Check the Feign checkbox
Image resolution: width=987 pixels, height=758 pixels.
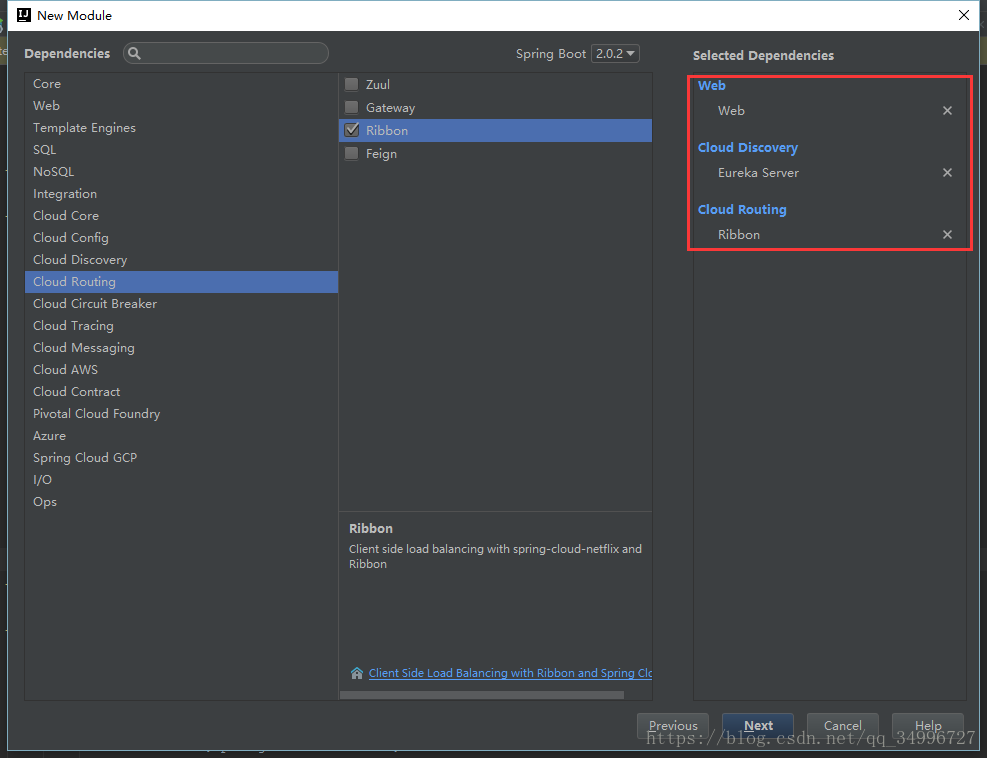[x=352, y=154]
